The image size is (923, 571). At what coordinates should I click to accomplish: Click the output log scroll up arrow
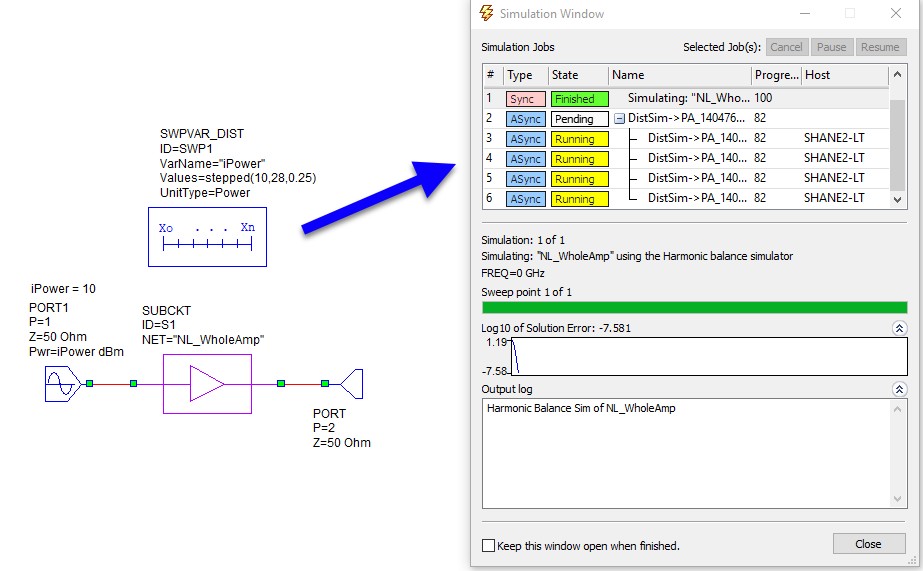(897, 409)
